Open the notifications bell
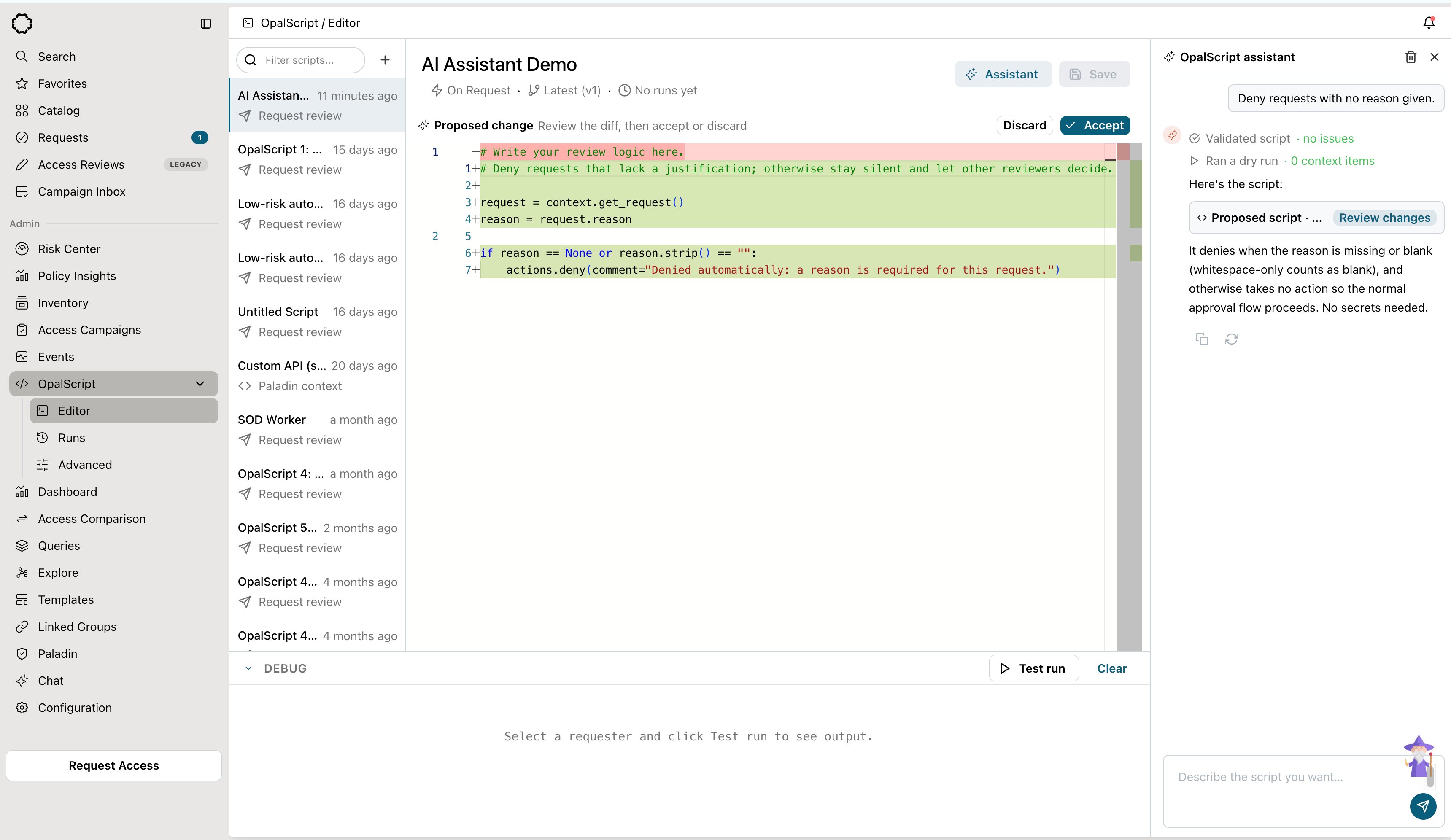This screenshot has width=1451, height=840. coord(1429,23)
